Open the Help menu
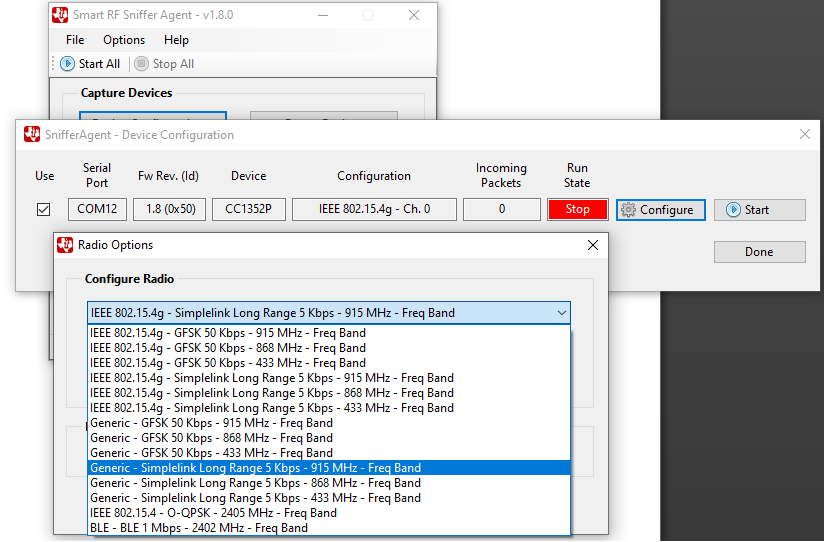The image size is (826, 542). [176, 40]
